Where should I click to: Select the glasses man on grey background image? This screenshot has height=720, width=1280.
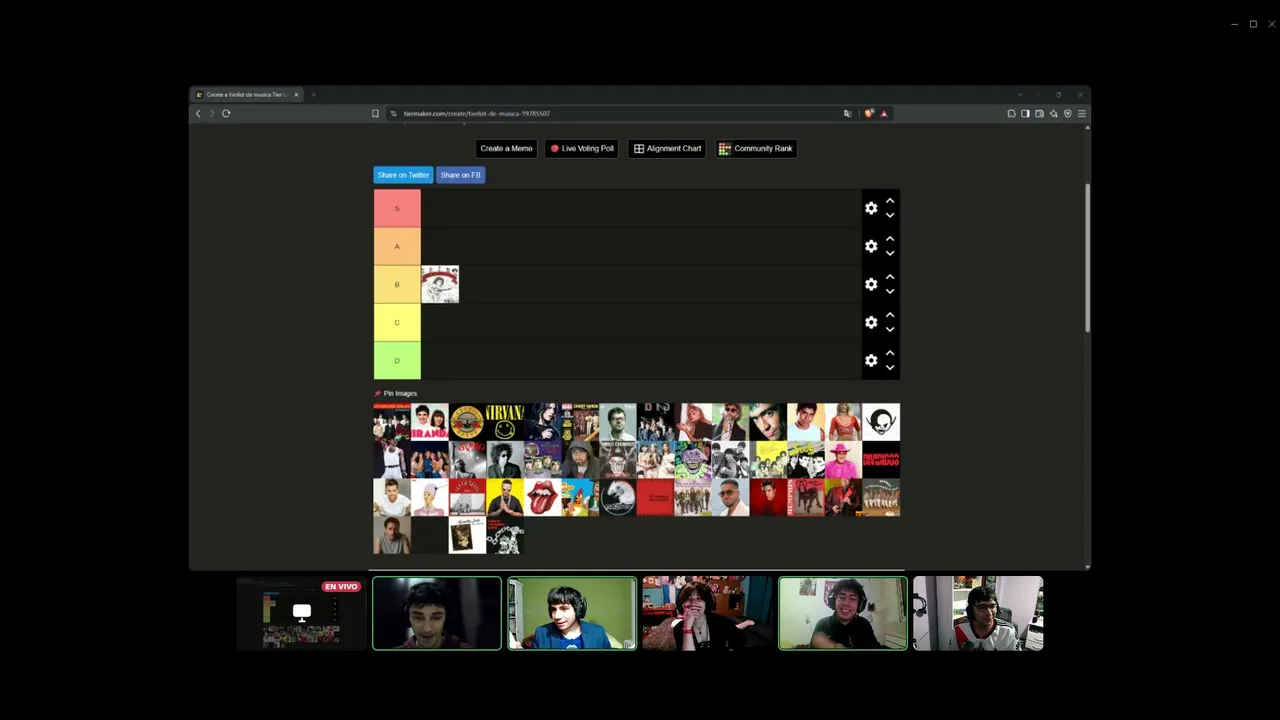(x=618, y=422)
